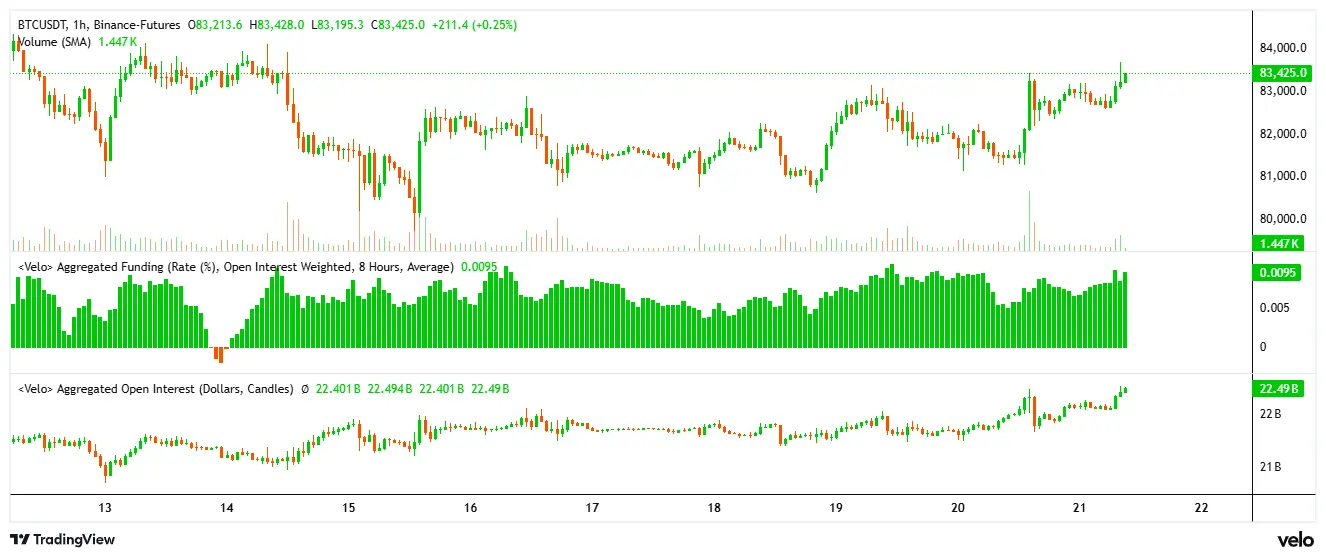Click the 83,425.0 current price label
The image size is (1326, 557).
[x=1281, y=73]
